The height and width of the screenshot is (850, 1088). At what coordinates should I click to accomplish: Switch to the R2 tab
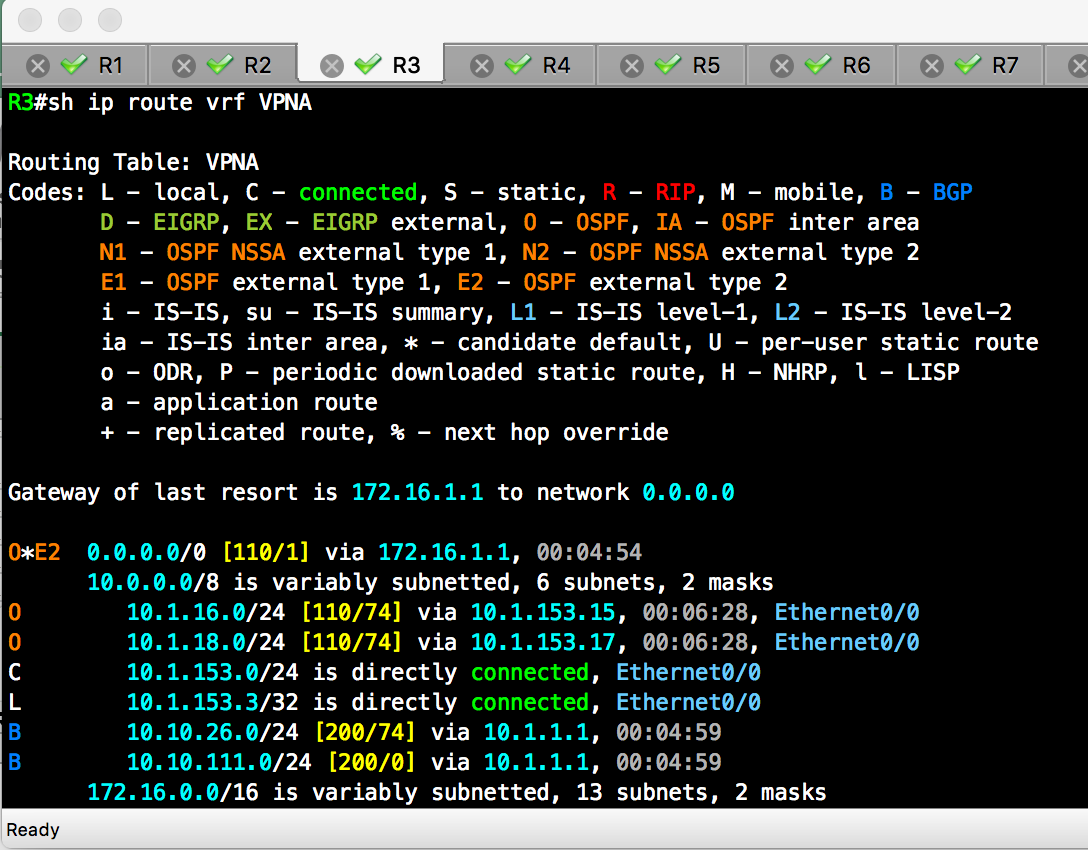pos(257,66)
